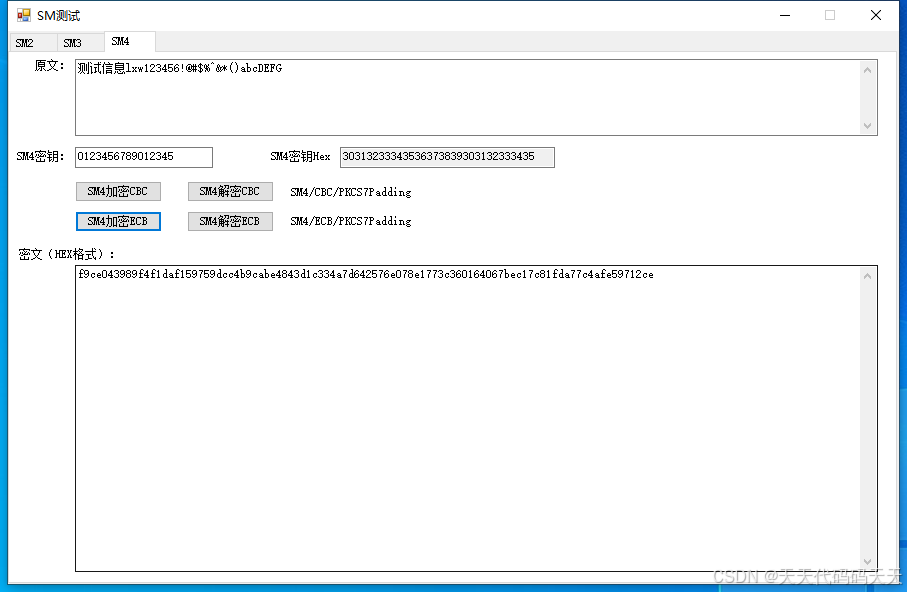Click the SM4密钥Hex label text
This screenshot has height=592, width=907.
[300, 157]
